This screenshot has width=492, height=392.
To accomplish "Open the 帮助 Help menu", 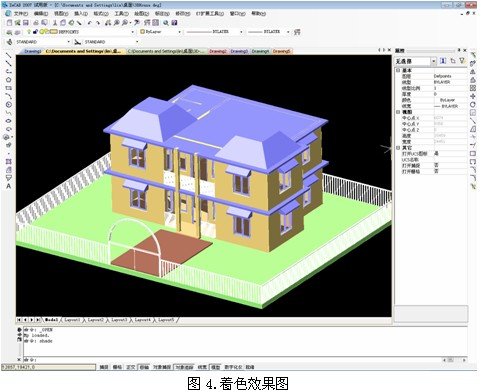I will [x=258, y=14].
